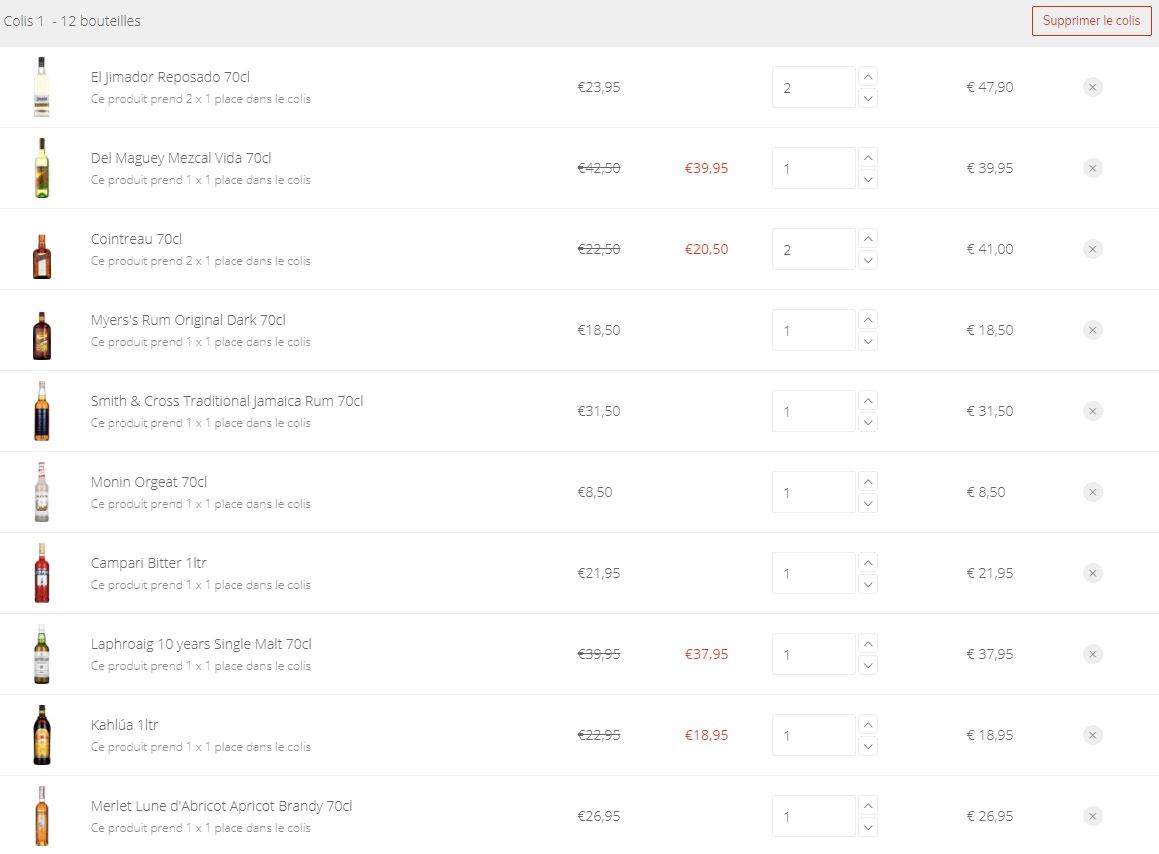1159x854 pixels.
Task: Decrease Cointreau 70cl quantity
Action: (867, 260)
